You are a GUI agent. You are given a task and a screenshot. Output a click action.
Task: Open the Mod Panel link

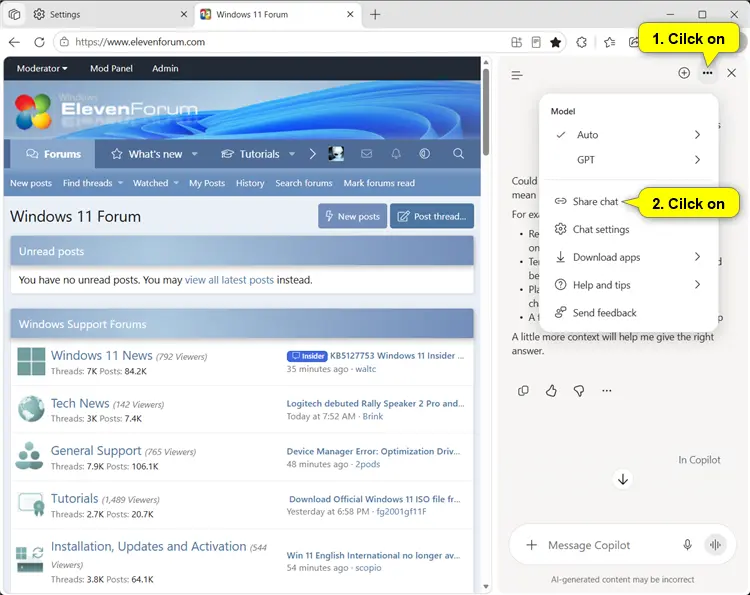coord(111,68)
